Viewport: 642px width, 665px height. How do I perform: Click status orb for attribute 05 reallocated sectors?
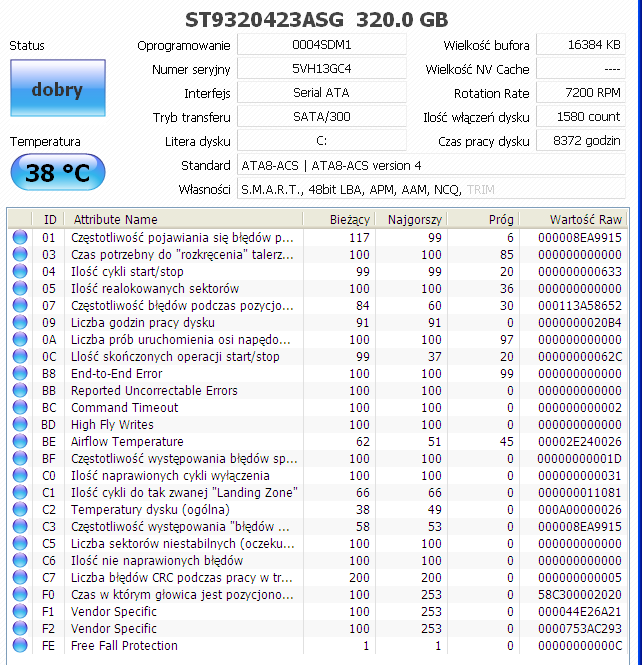20,288
